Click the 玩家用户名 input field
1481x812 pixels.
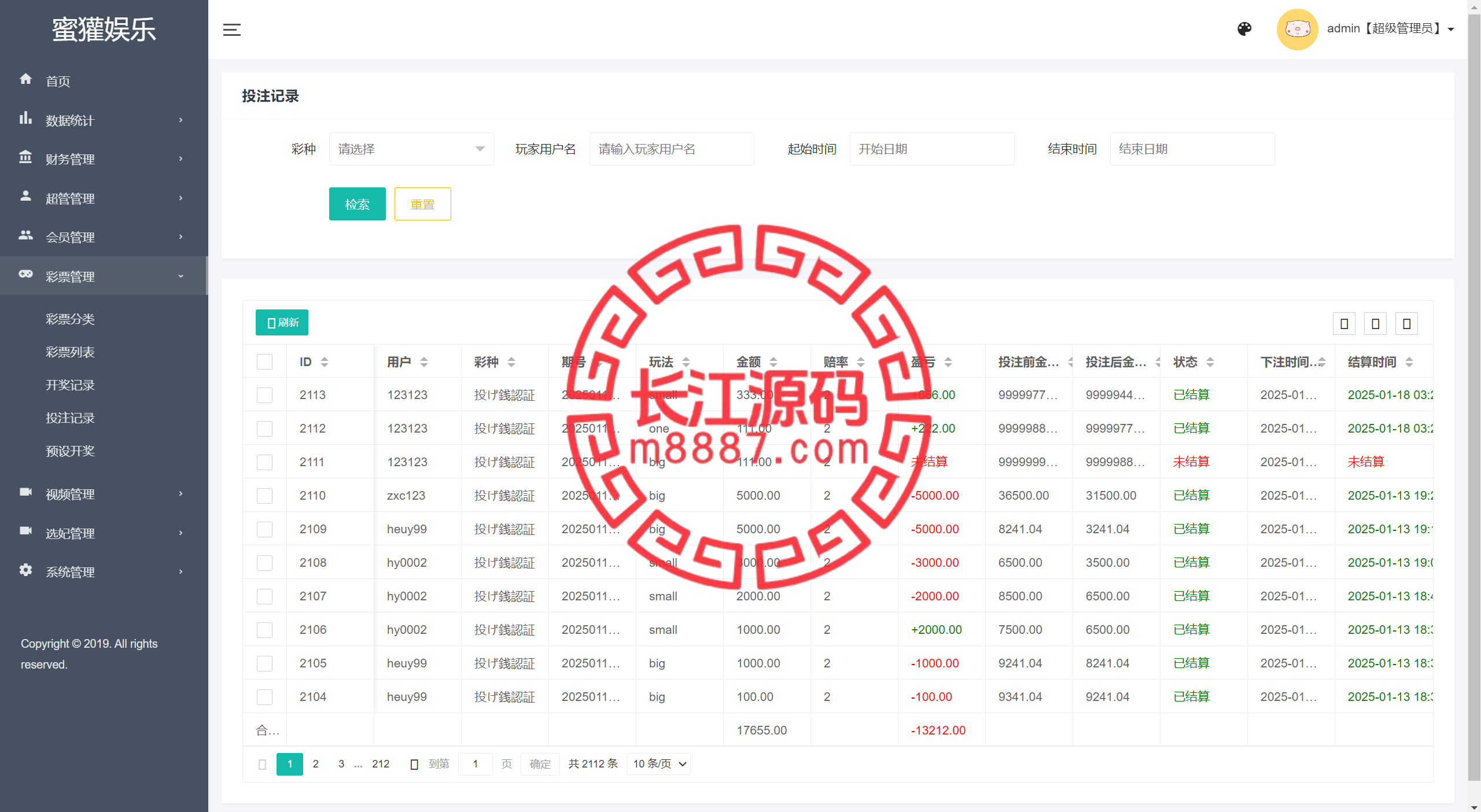(671, 149)
